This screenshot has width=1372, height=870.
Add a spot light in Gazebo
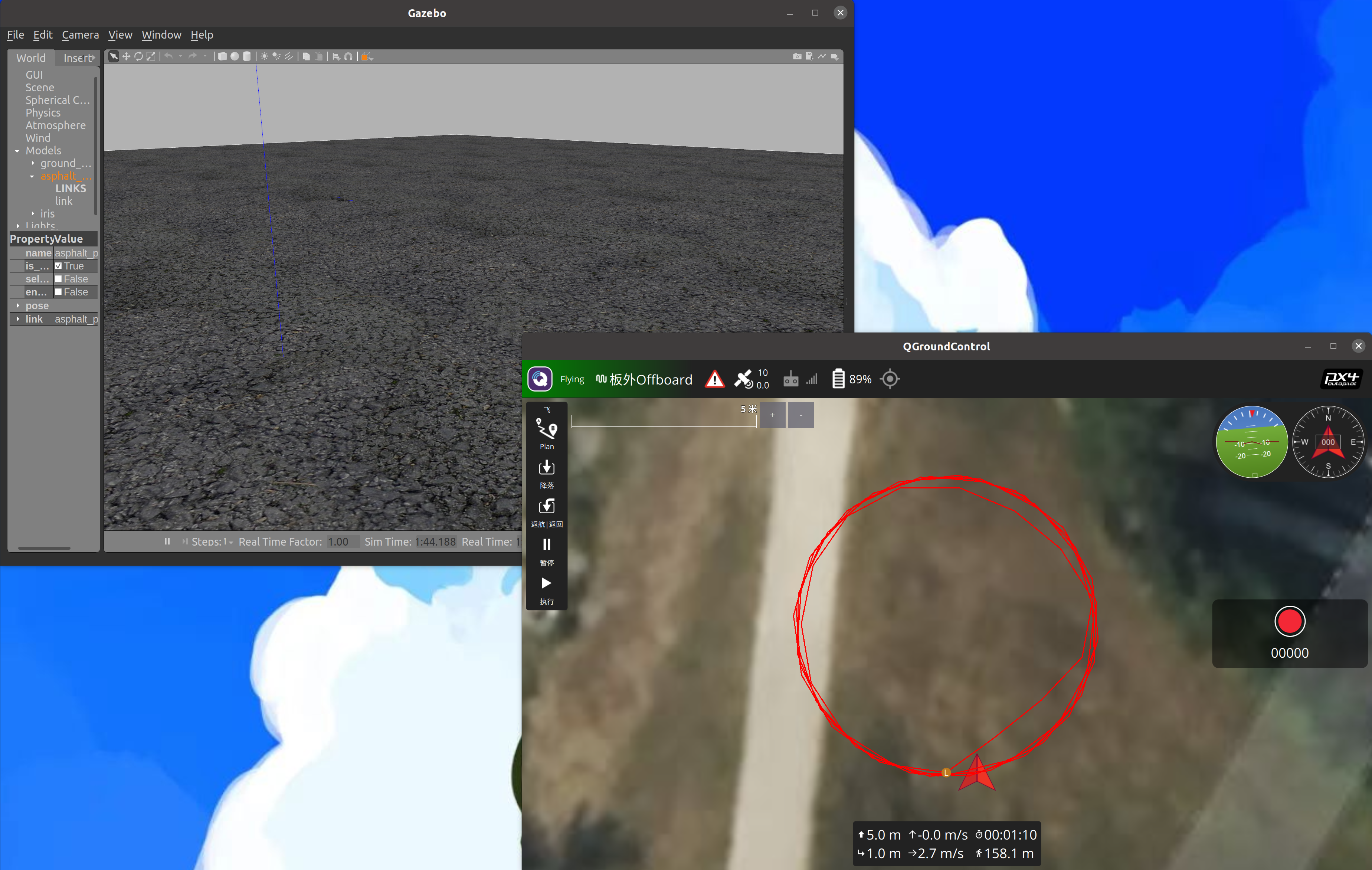point(276,56)
